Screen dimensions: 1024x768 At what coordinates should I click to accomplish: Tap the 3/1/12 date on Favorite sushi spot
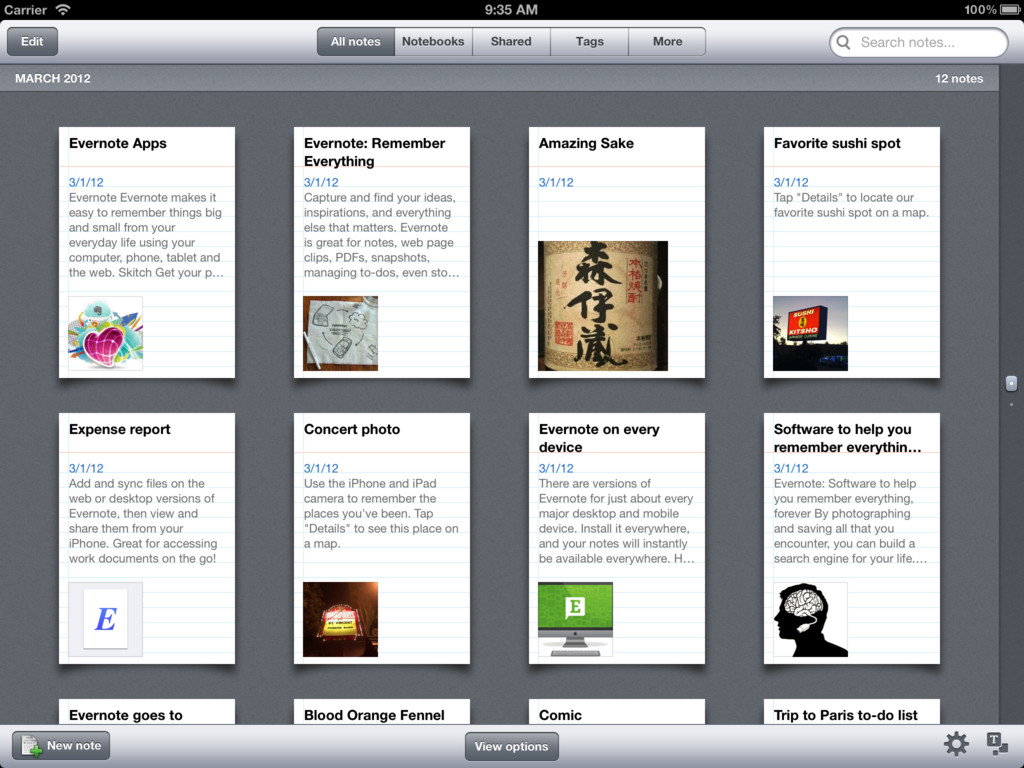tap(791, 183)
